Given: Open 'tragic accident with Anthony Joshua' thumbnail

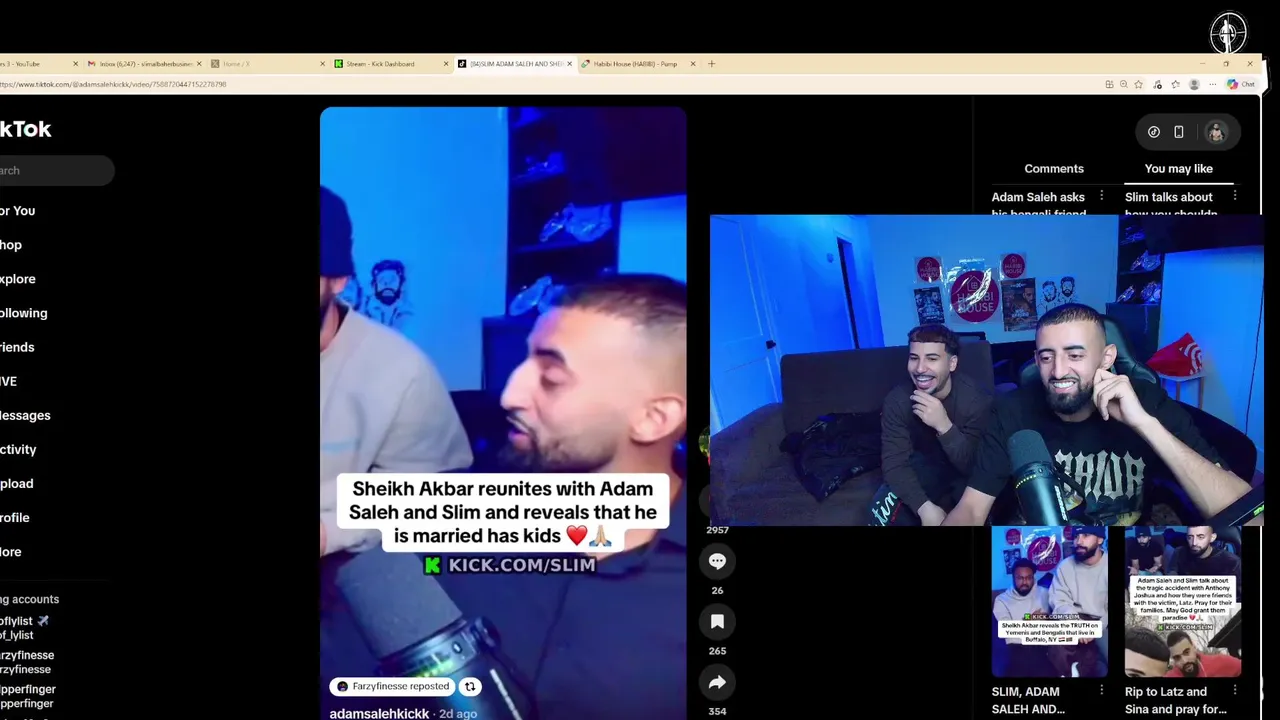Looking at the screenshot, I should click(x=1182, y=601).
